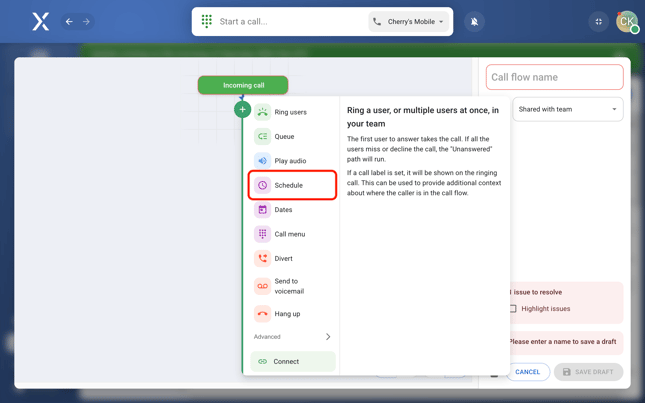The width and height of the screenshot is (645, 403).
Task: Select Ring users from the step menu
Action: tap(292, 112)
